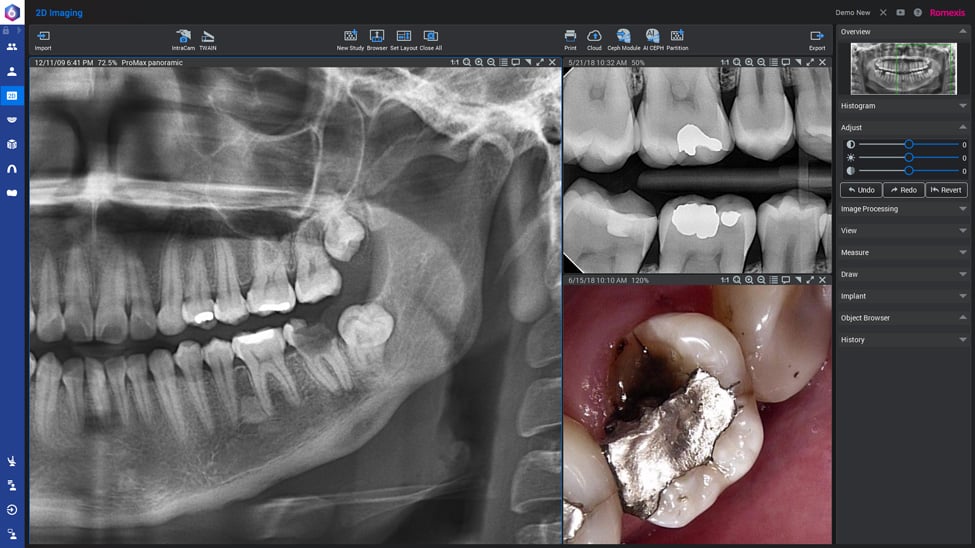Image resolution: width=975 pixels, height=548 pixels.
Task: Start a TWAIN scanner acquisition
Action: click(208, 37)
